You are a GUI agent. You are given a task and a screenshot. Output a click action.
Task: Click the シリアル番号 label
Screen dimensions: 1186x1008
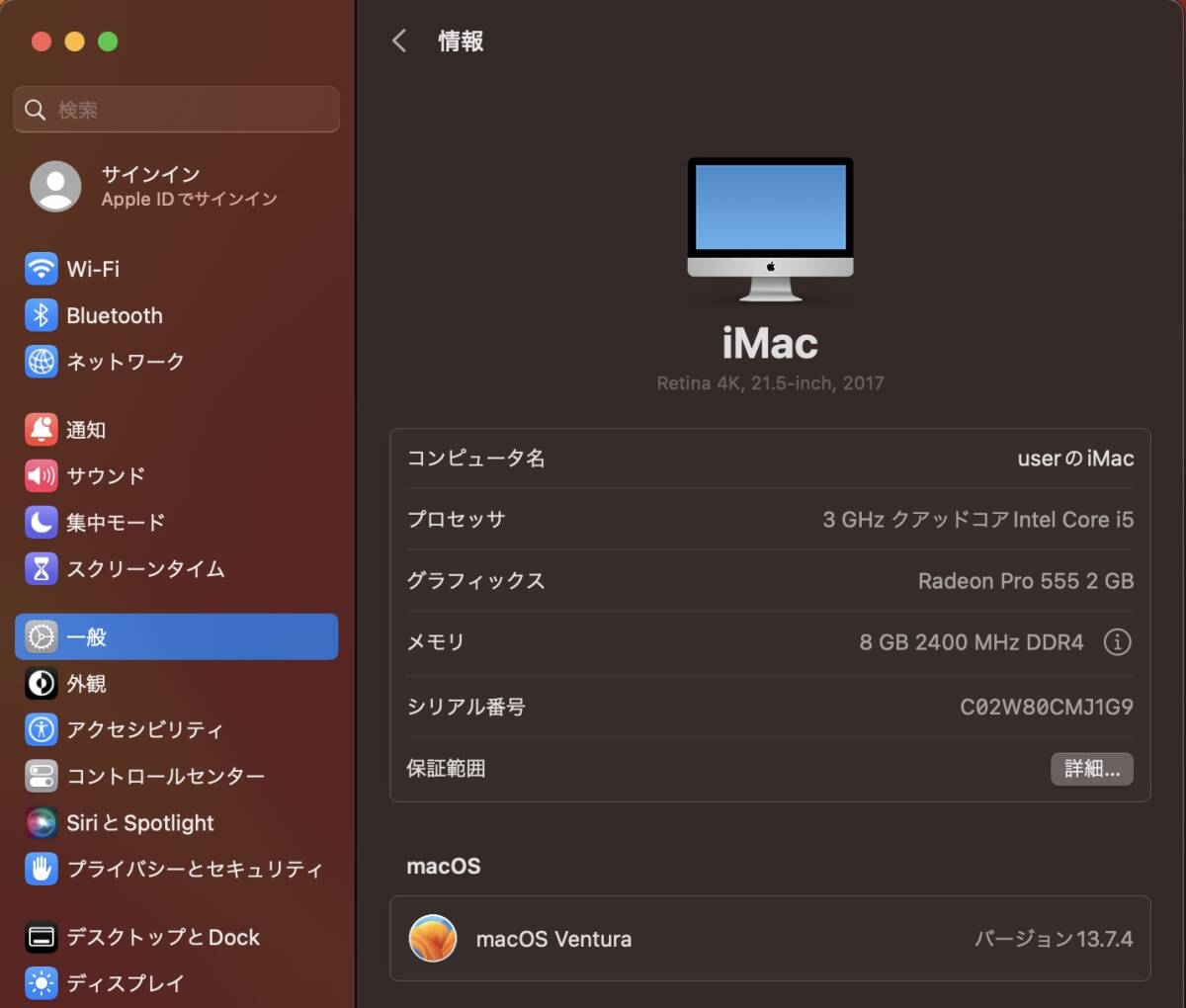click(x=466, y=707)
